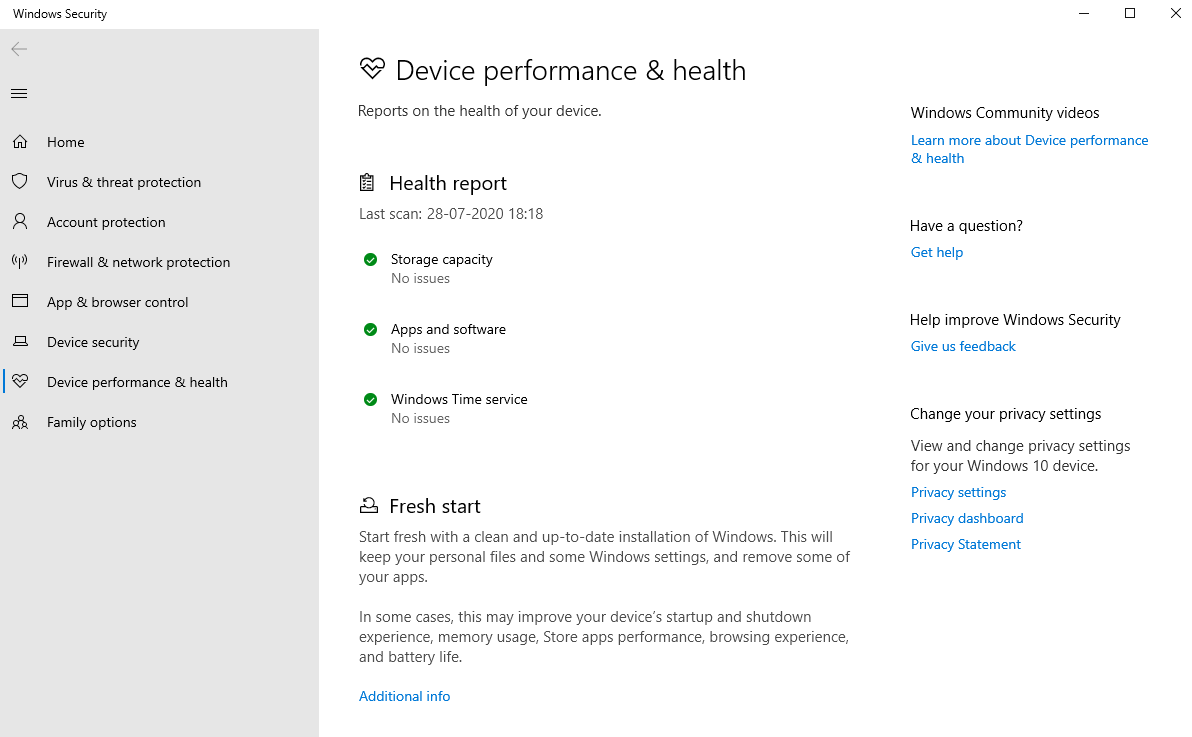
Task: Click the green checkmark beside Windows Time service
Action: [x=370, y=399]
